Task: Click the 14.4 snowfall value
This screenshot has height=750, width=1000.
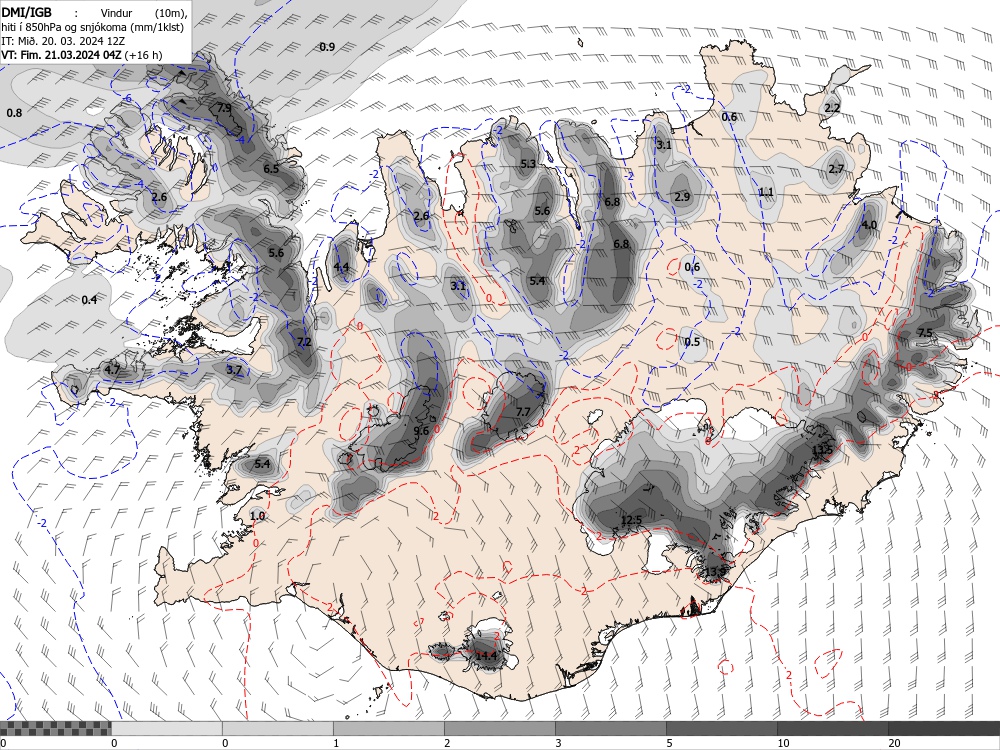Action: pyautogui.click(x=486, y=656)
